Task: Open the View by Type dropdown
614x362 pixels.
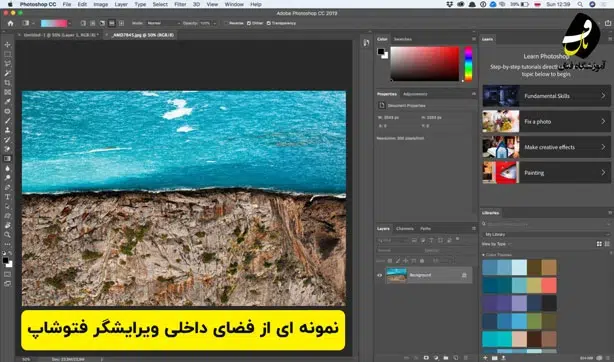Action: (x=497, y=244)
